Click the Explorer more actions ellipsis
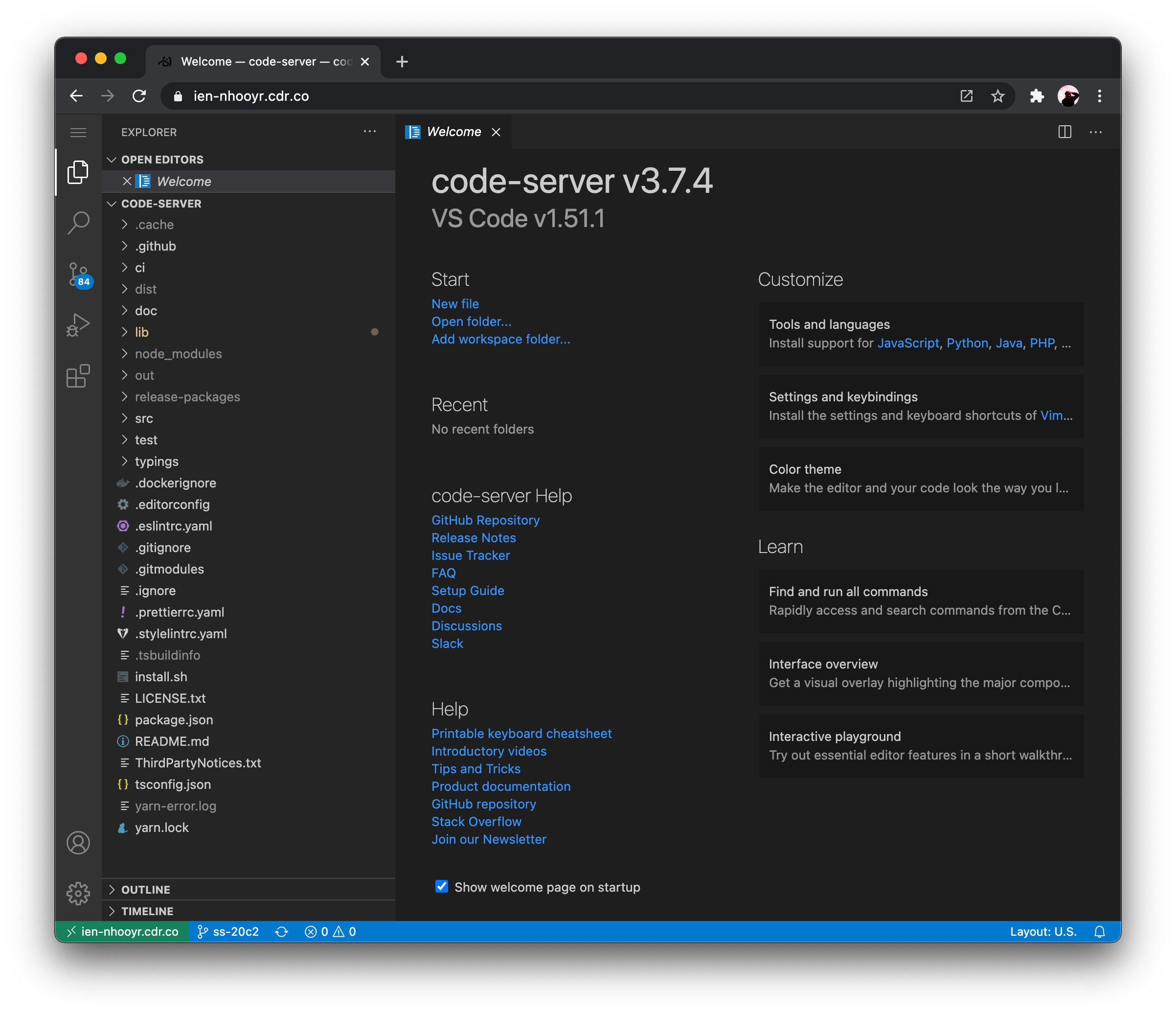This screenshot has height=1015, width=1176. 369,132
